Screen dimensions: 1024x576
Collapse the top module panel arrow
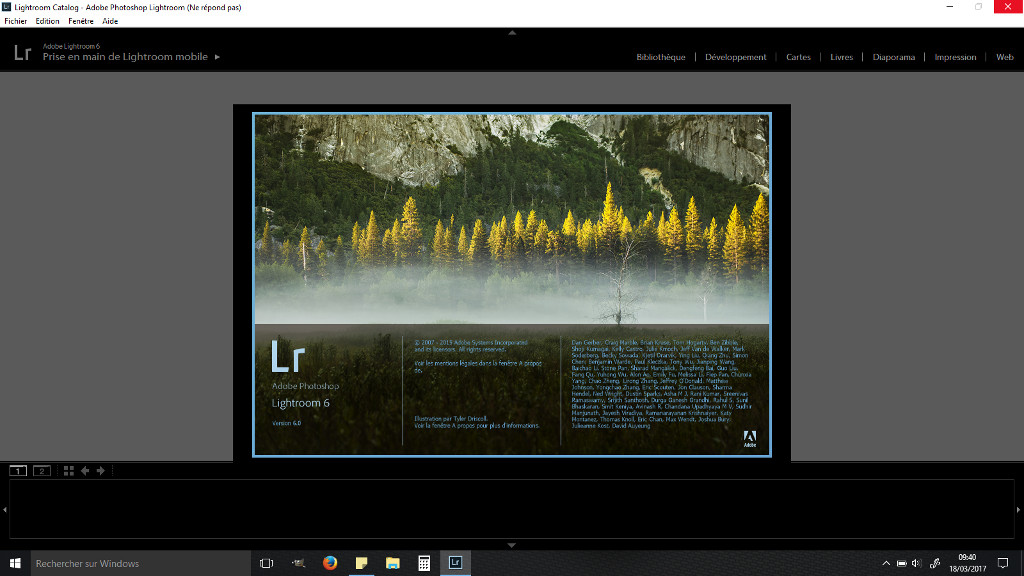tap(512, 32)
